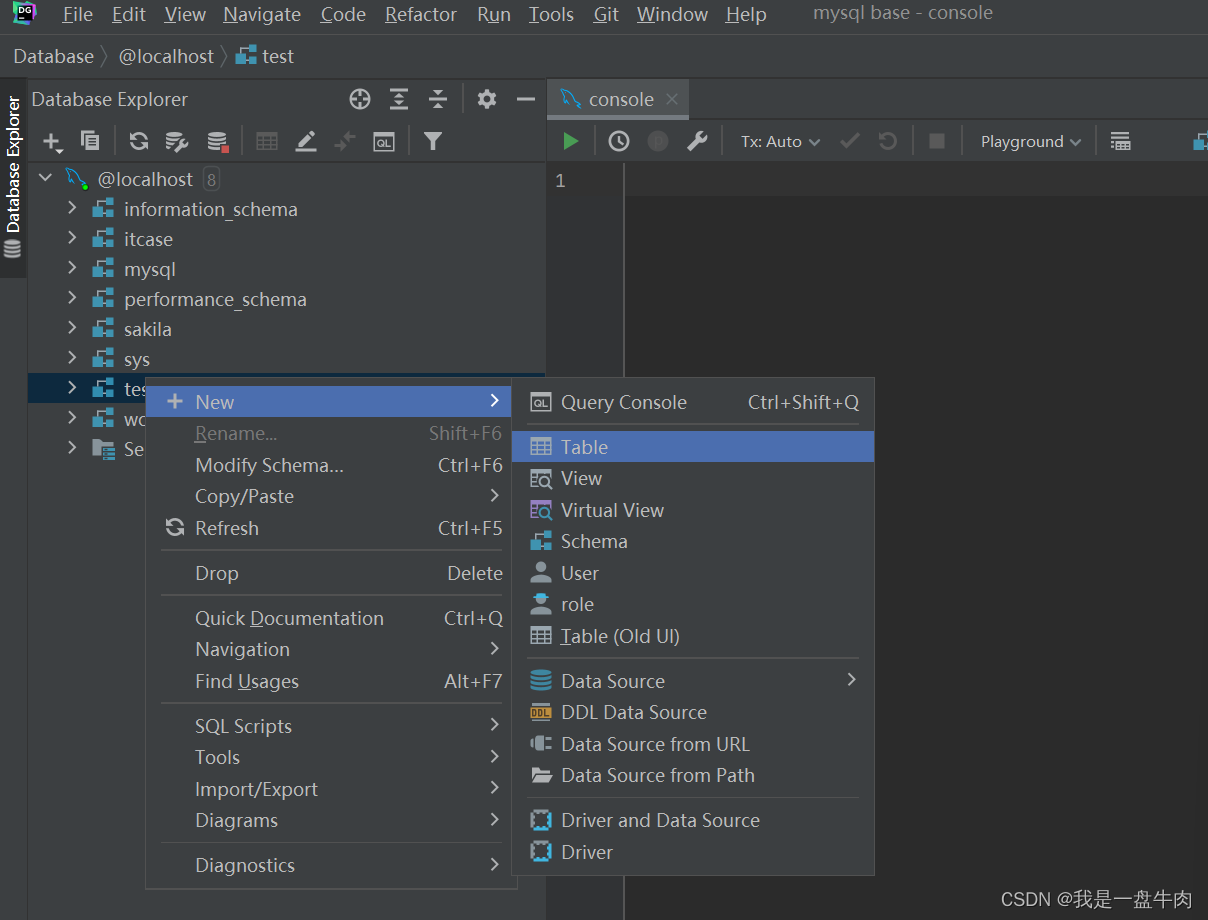The width and height of the screenshot is (1208, 920).
Task: Choose Query Console in the New submenu
Action: point(693,402)
